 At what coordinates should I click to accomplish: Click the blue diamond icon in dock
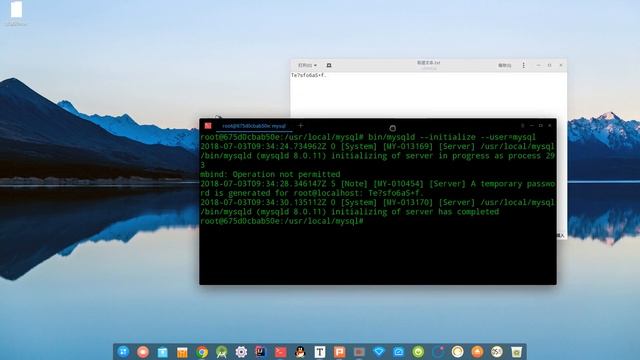tap(379, 352)
